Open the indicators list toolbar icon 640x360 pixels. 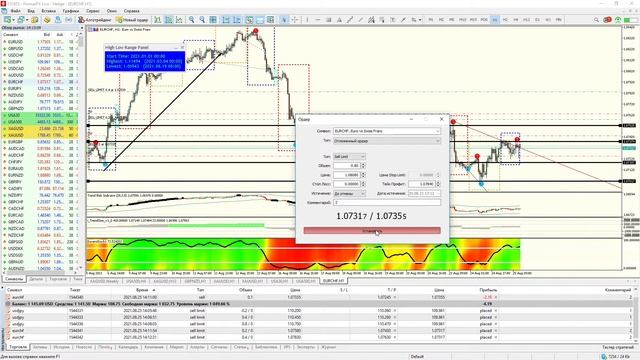(249, 20)
